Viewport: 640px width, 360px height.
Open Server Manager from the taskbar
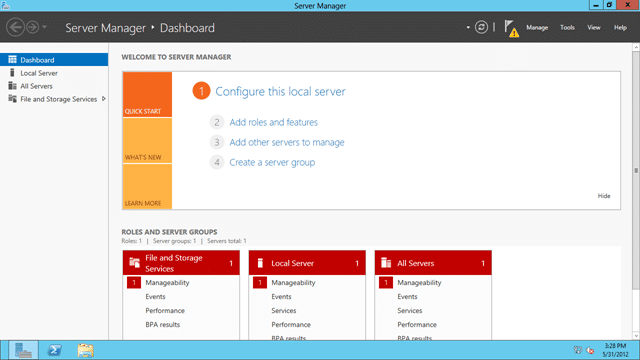[x=23, y=350]
